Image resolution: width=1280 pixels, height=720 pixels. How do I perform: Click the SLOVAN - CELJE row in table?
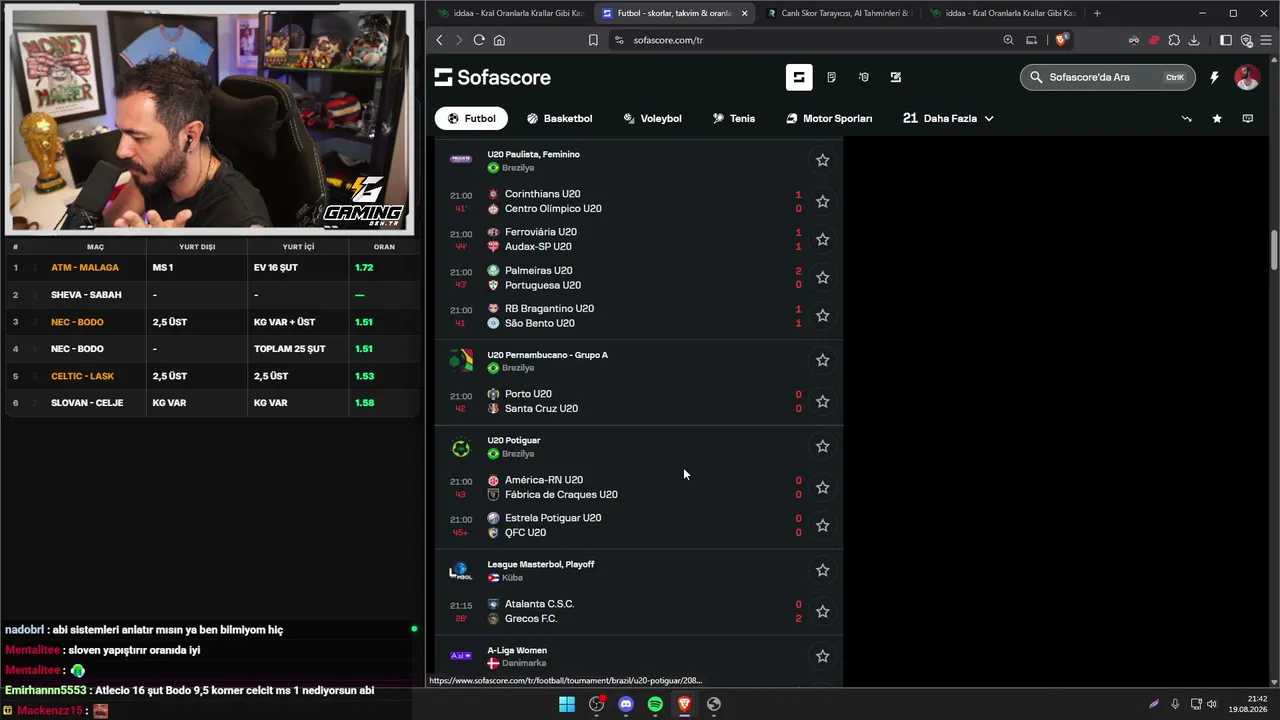[210, 403]
